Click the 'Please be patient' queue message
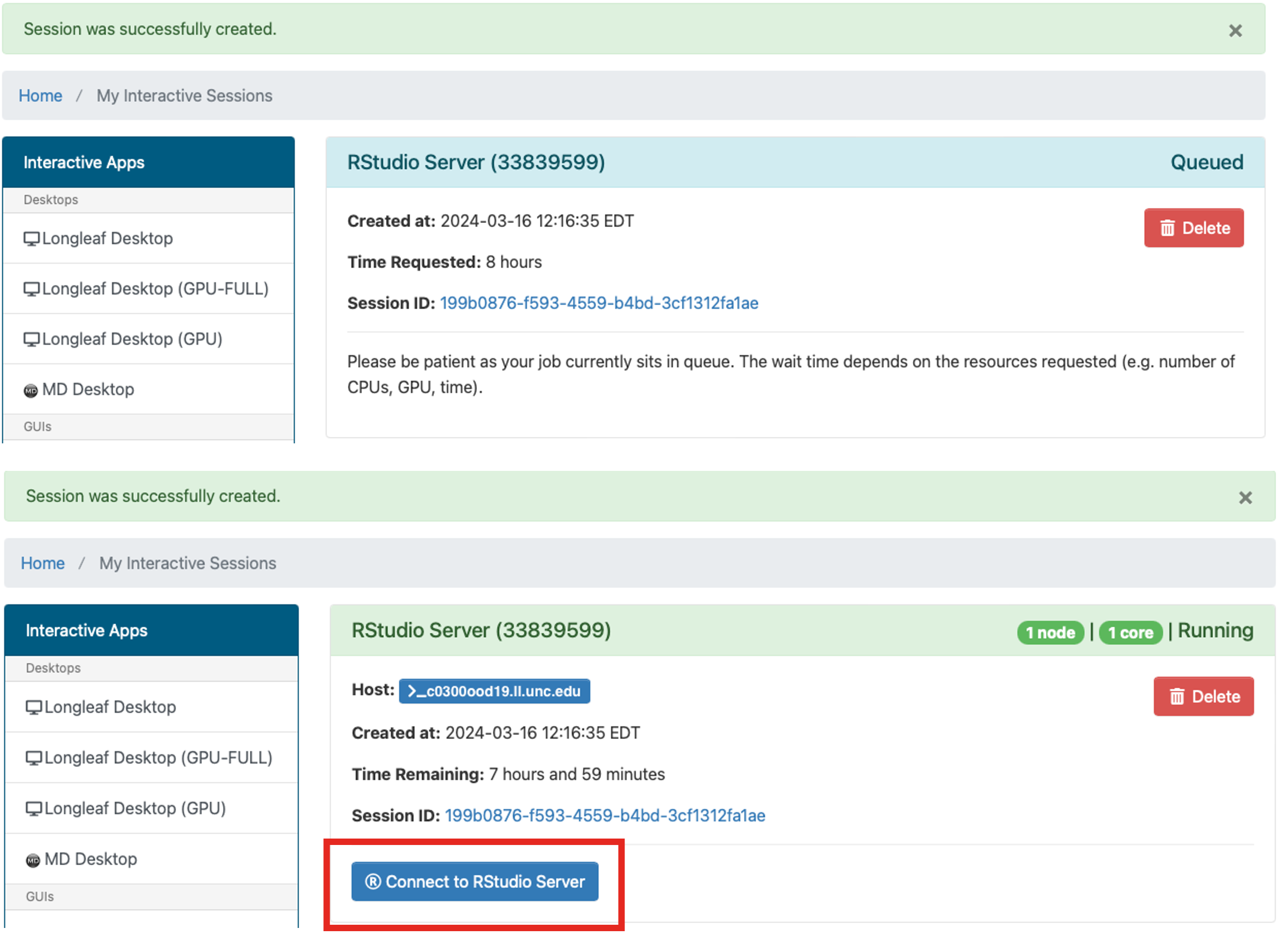 [x=791, y=375]
